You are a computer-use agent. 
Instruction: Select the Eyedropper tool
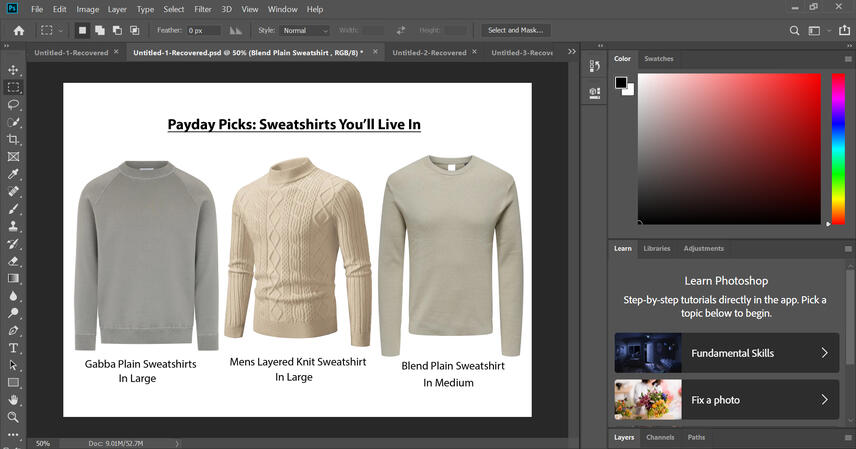(x=13, y=174)
